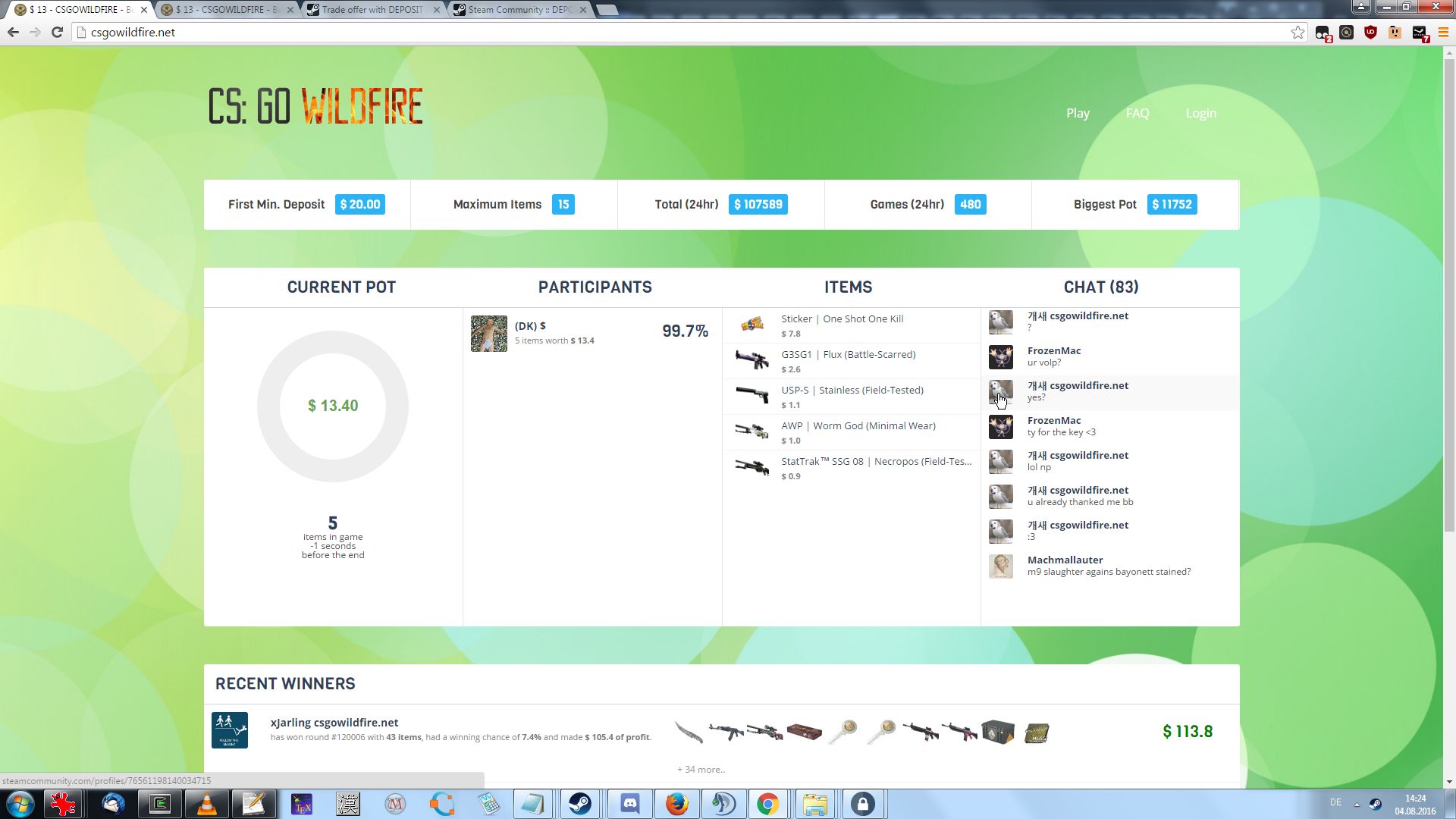The image size is (1456, 819).
Task: Switch to Steam Community tab
Action: (x=519, y=10)
